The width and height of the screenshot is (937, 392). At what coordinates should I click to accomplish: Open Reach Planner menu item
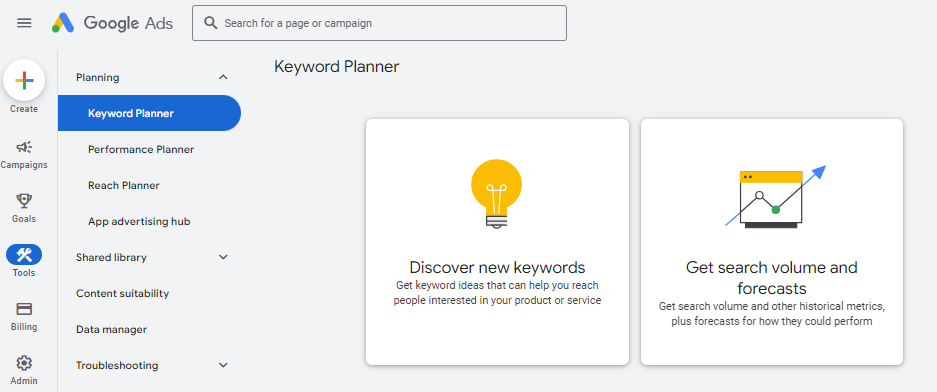124,185
